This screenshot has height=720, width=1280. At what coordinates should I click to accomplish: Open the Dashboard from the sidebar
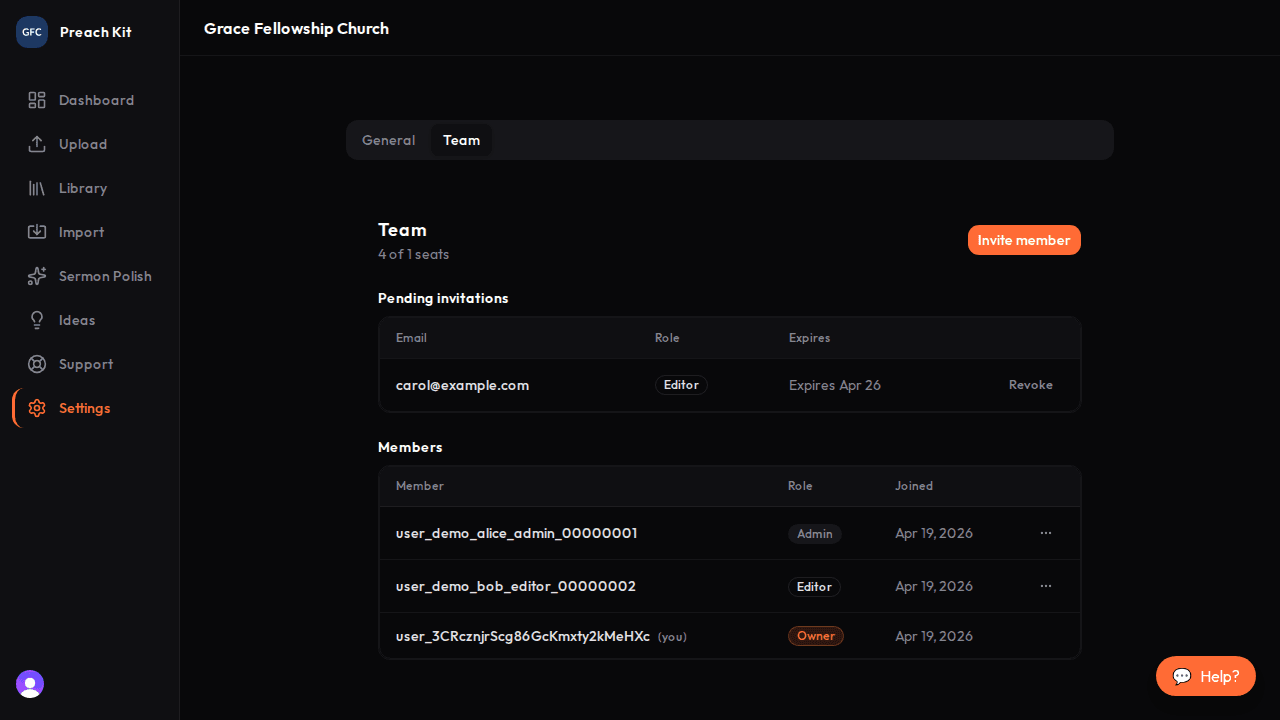point(96,100)
